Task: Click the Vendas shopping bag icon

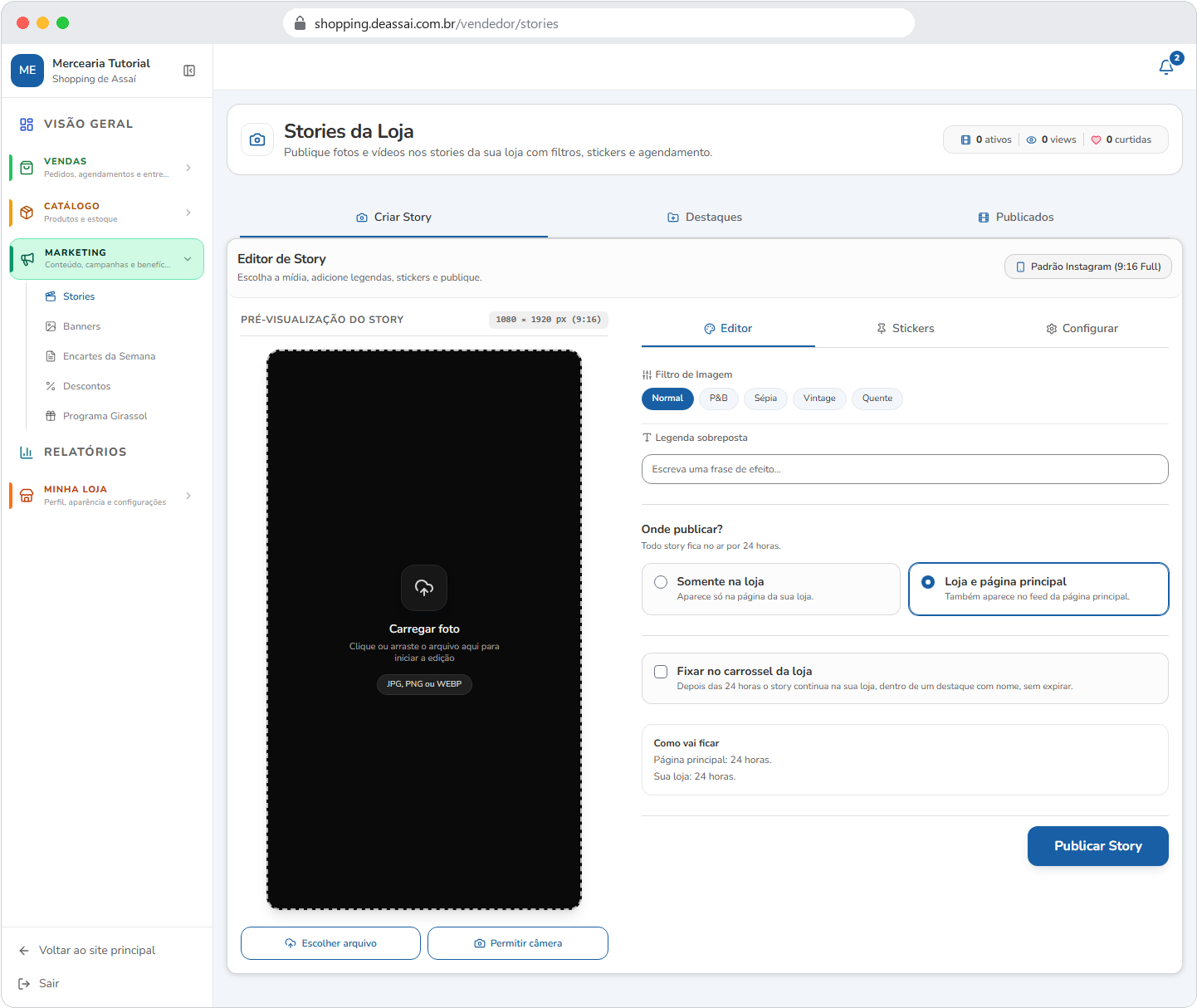Action: (27, 168)
